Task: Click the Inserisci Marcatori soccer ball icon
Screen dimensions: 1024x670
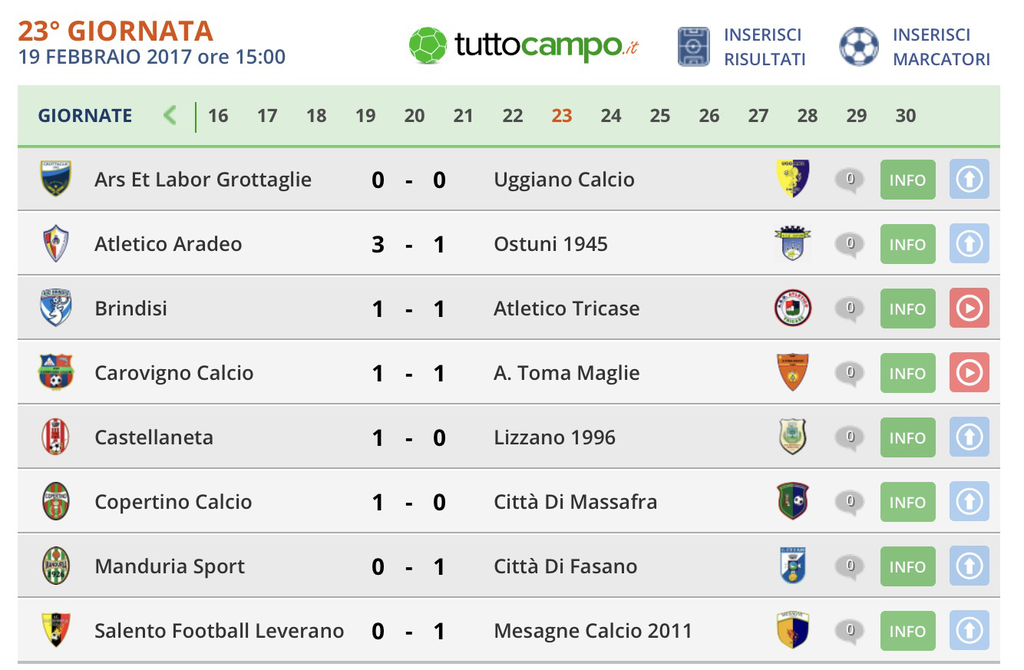Action: click(859, 46)
